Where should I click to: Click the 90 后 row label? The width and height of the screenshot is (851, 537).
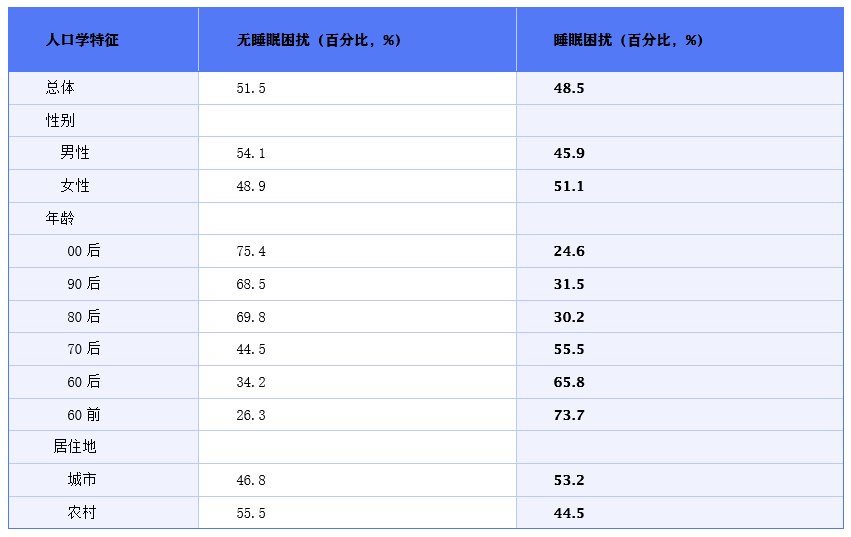point(84,284)
